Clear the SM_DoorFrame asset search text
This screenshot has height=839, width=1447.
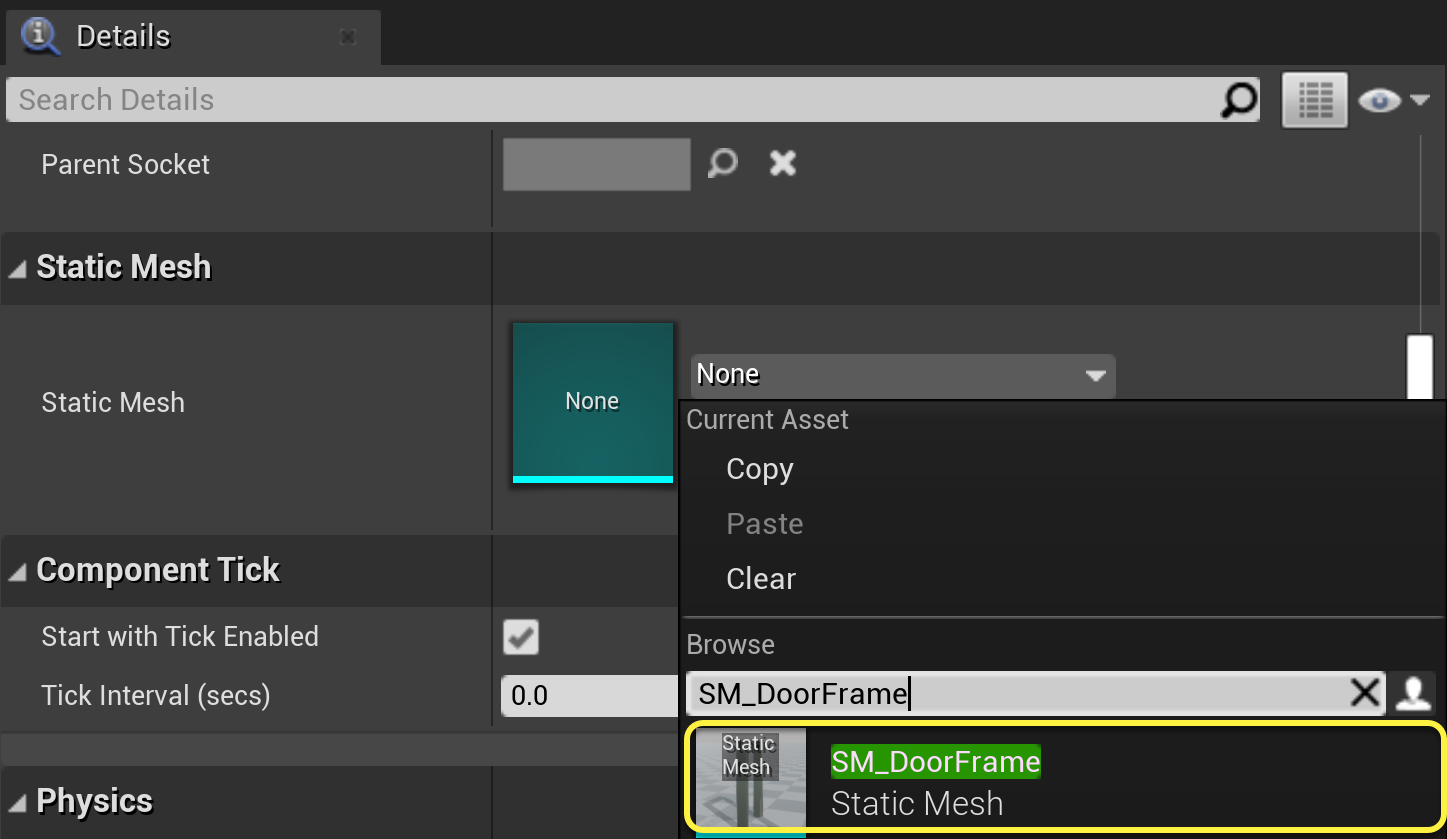(x=1364, y=693)
